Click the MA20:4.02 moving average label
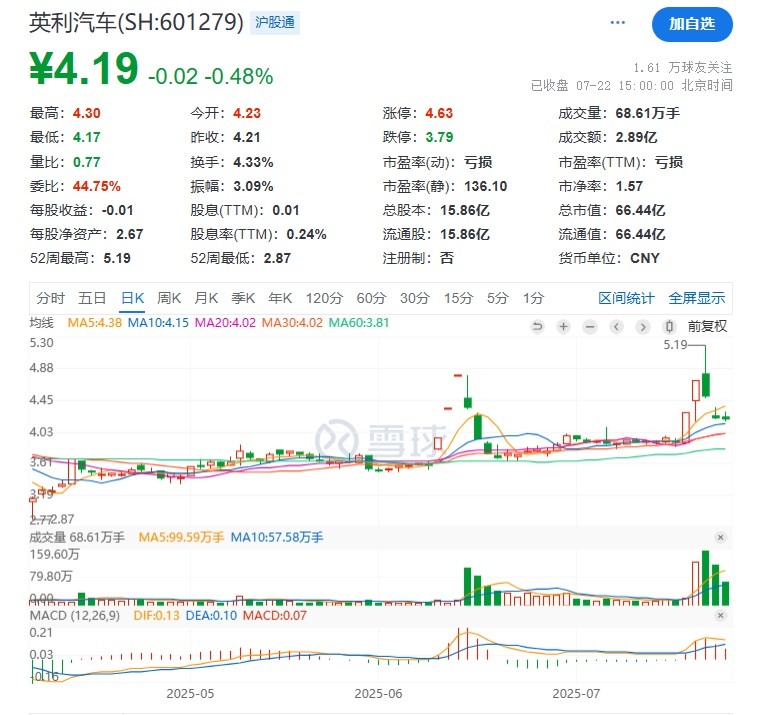 coord(225,323)
